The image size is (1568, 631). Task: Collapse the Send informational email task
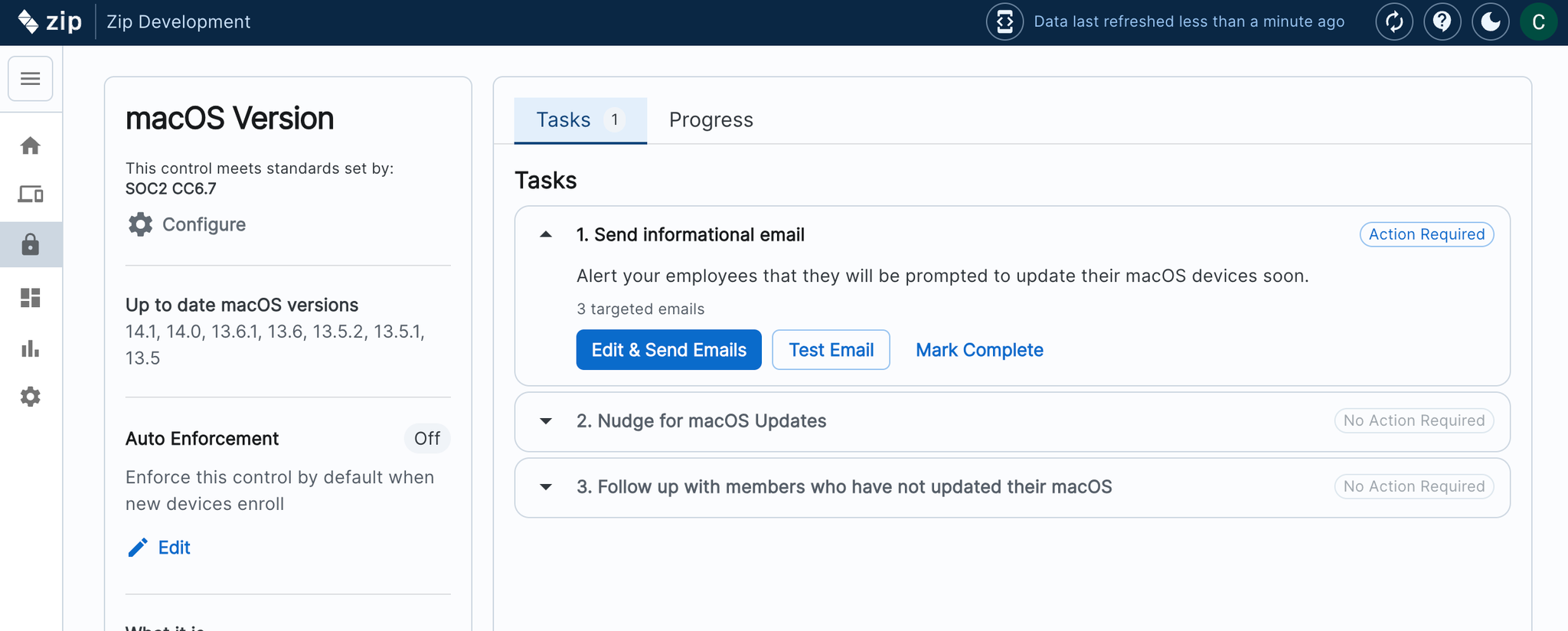tap(546, 234)
